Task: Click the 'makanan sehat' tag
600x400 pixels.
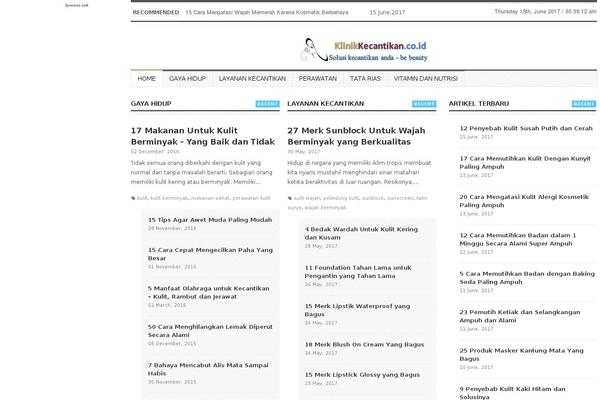Action: pyautogui.click(x=210, y=198)
